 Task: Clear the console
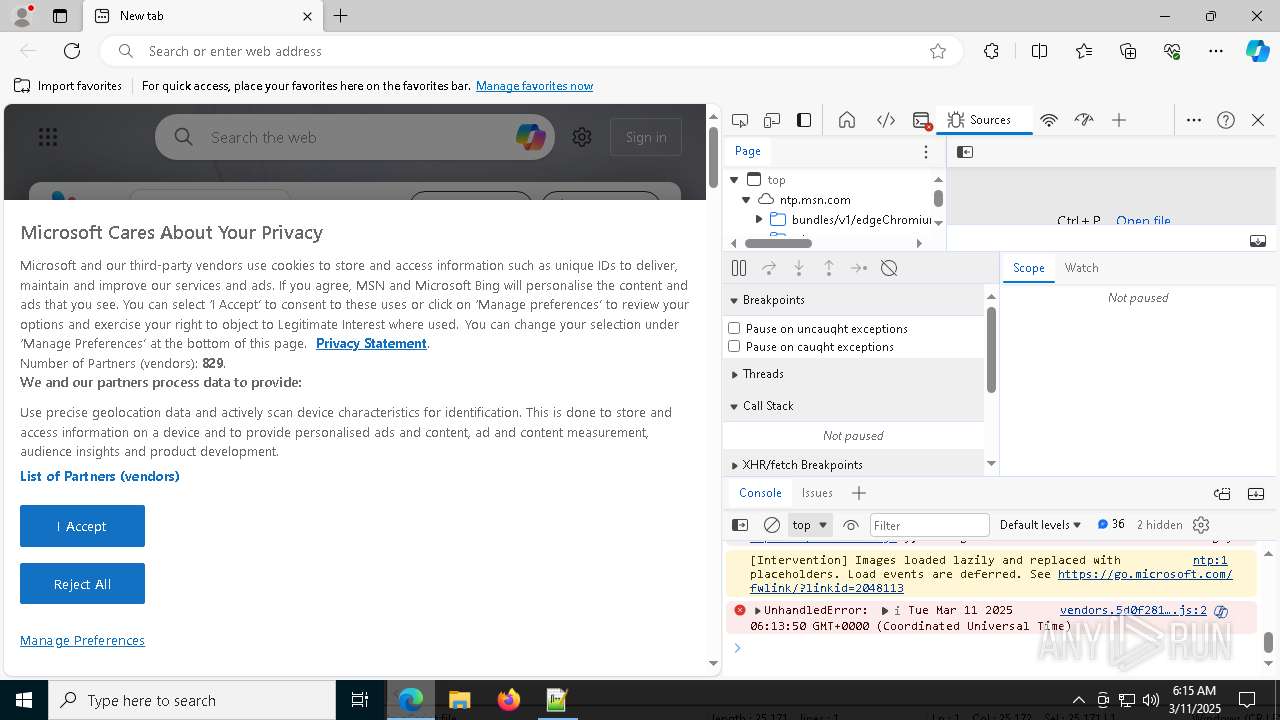(x=772, y=525)
